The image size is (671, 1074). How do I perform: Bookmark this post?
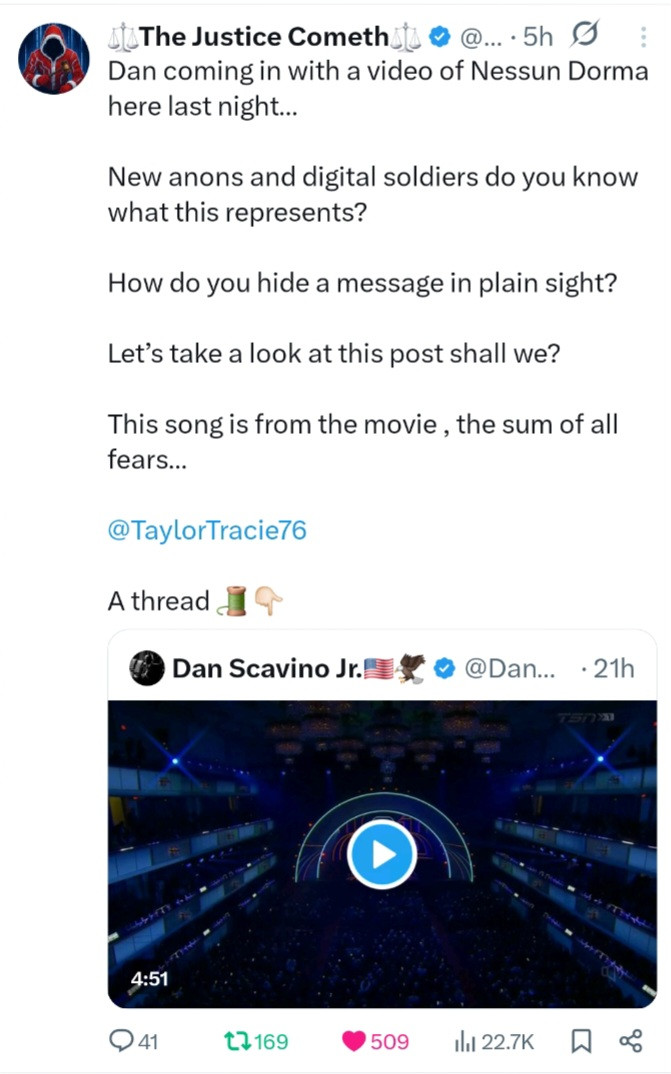tap(579, 1041)
